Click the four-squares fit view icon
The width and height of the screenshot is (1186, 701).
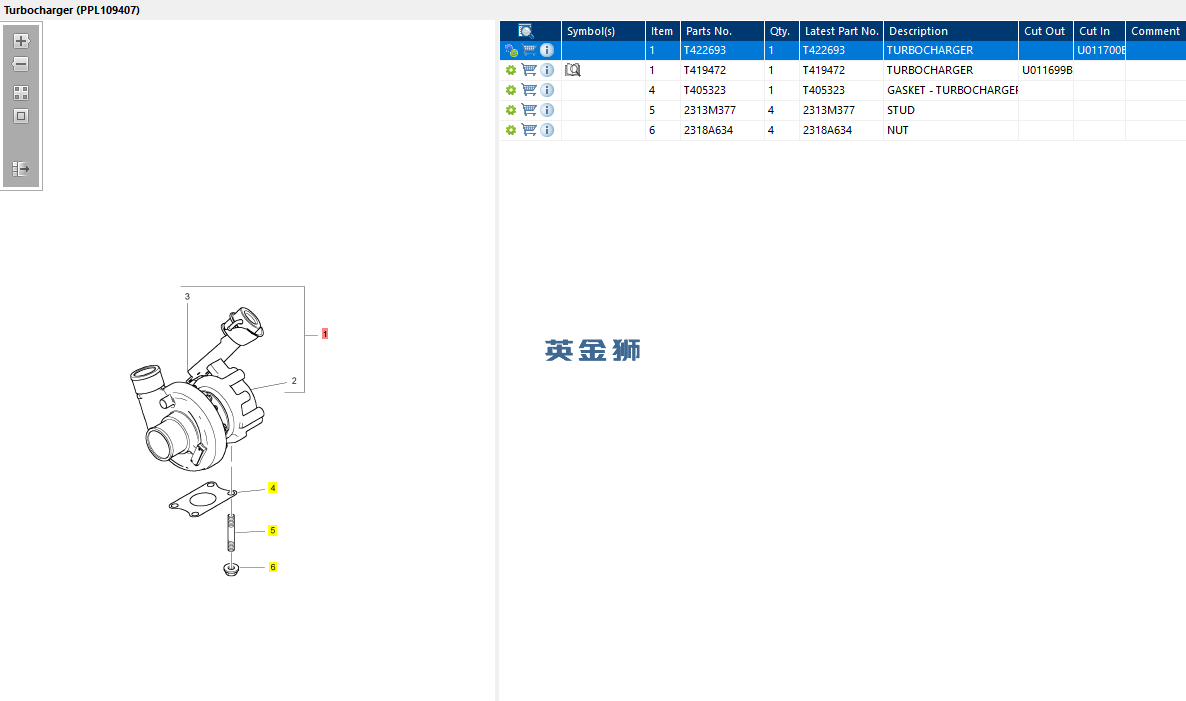click(21, 93)
